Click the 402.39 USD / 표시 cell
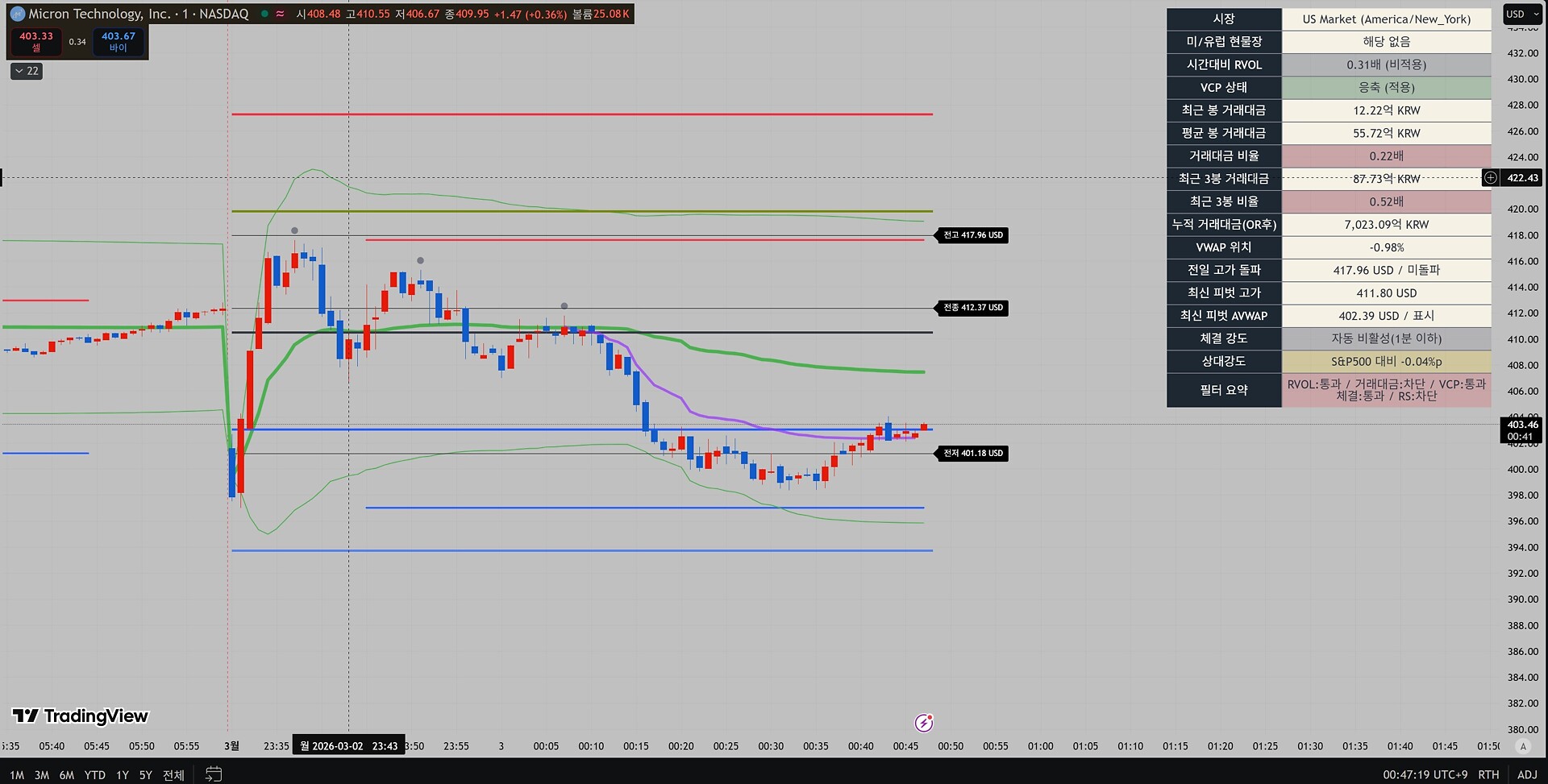The image size is (1548, 784). pyautogui.click(x=1387, y=316)
